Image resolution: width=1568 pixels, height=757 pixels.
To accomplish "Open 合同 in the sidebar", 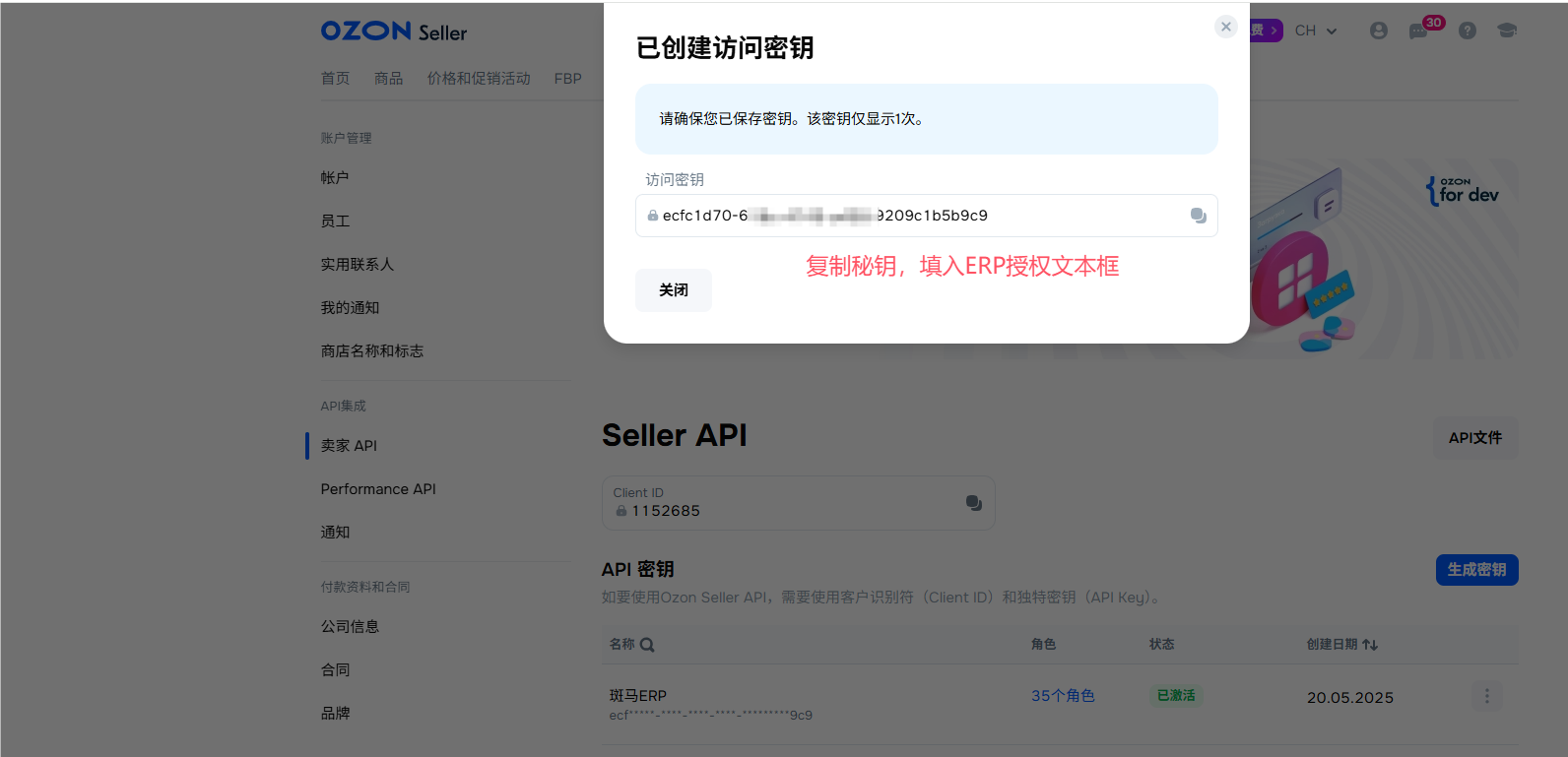I will tap(335, 670).
